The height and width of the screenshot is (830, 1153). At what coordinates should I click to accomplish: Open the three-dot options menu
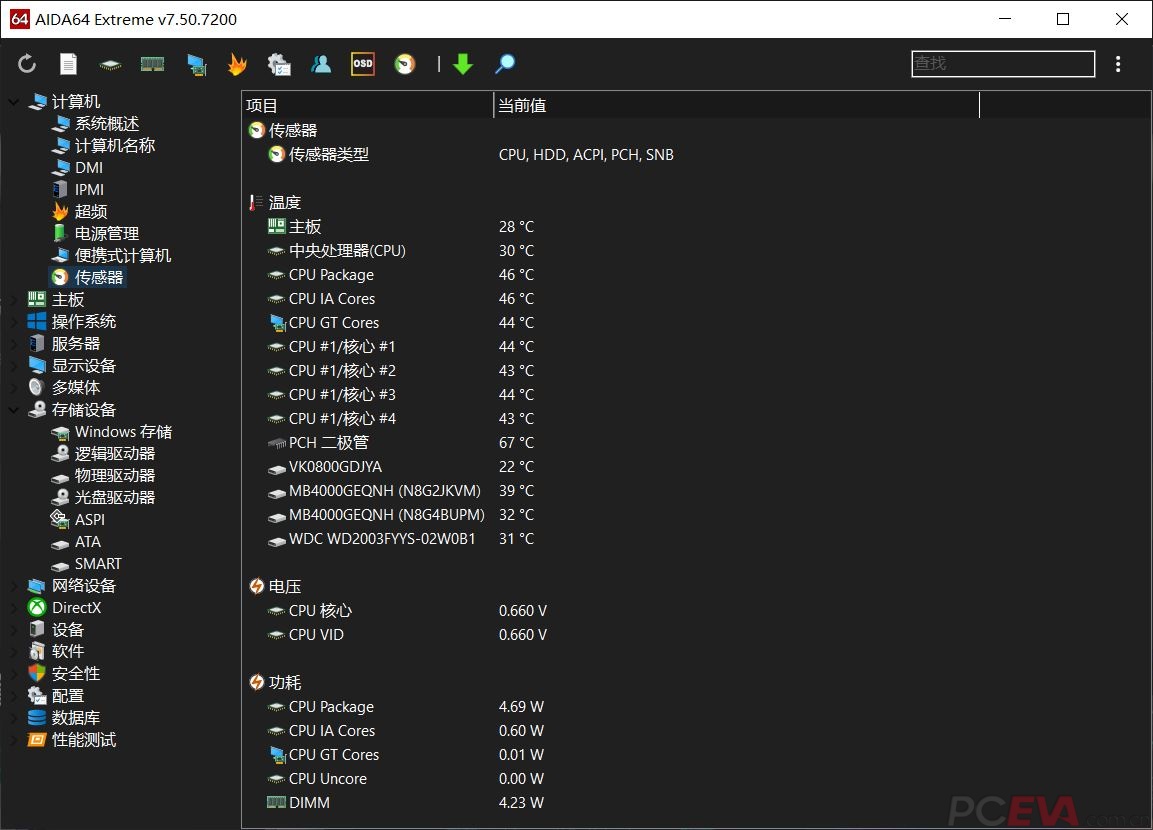click(x=1118, y=64)
